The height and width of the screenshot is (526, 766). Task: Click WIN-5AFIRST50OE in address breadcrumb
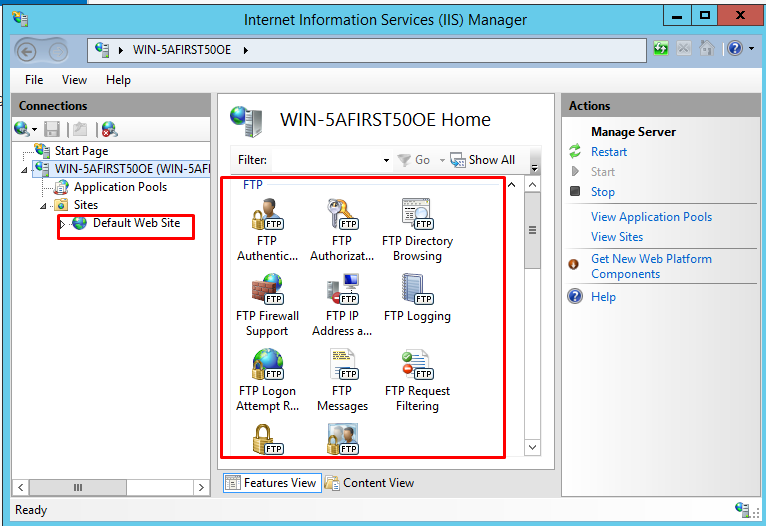[x=182, y=50]
